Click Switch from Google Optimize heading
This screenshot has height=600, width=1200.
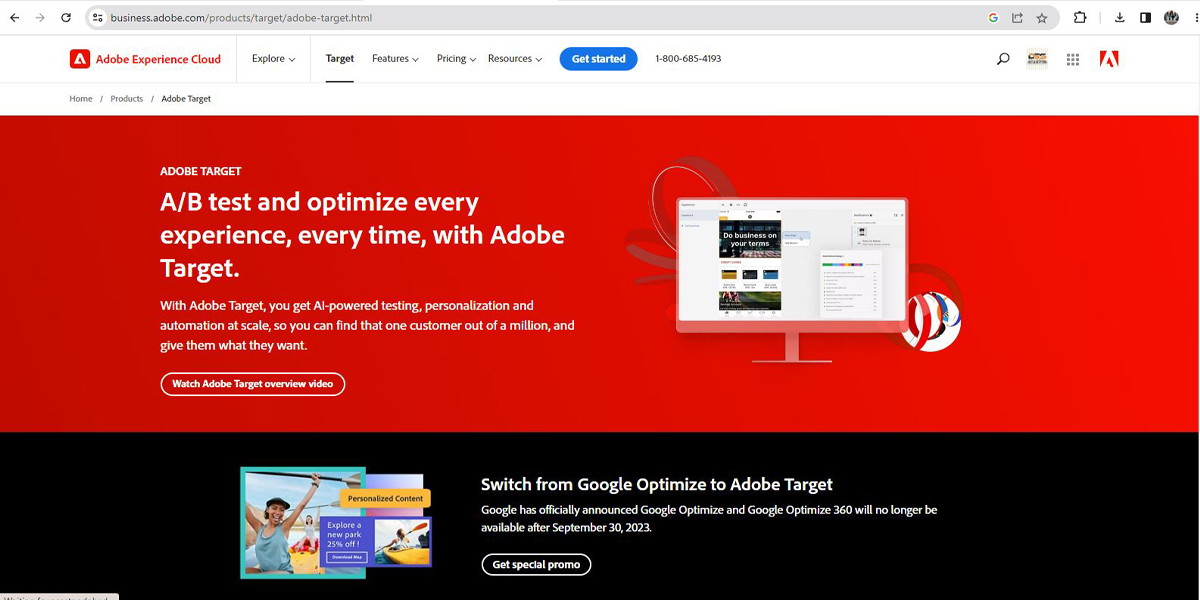[657, 484]
